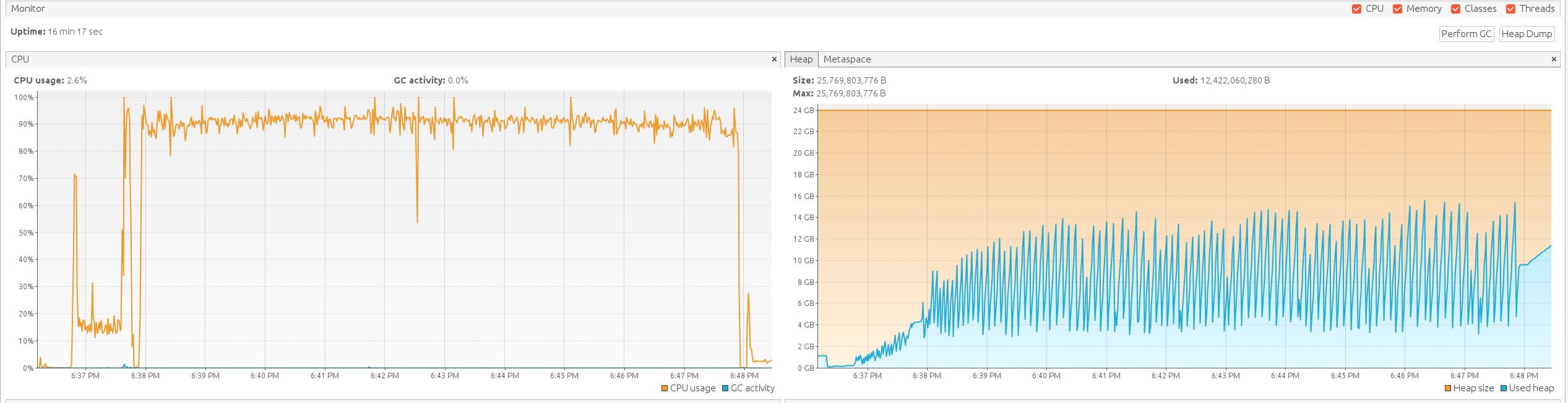The image size is (1568, 403).
Task: Click the 24 GB axis label
Action: point(803,111)
